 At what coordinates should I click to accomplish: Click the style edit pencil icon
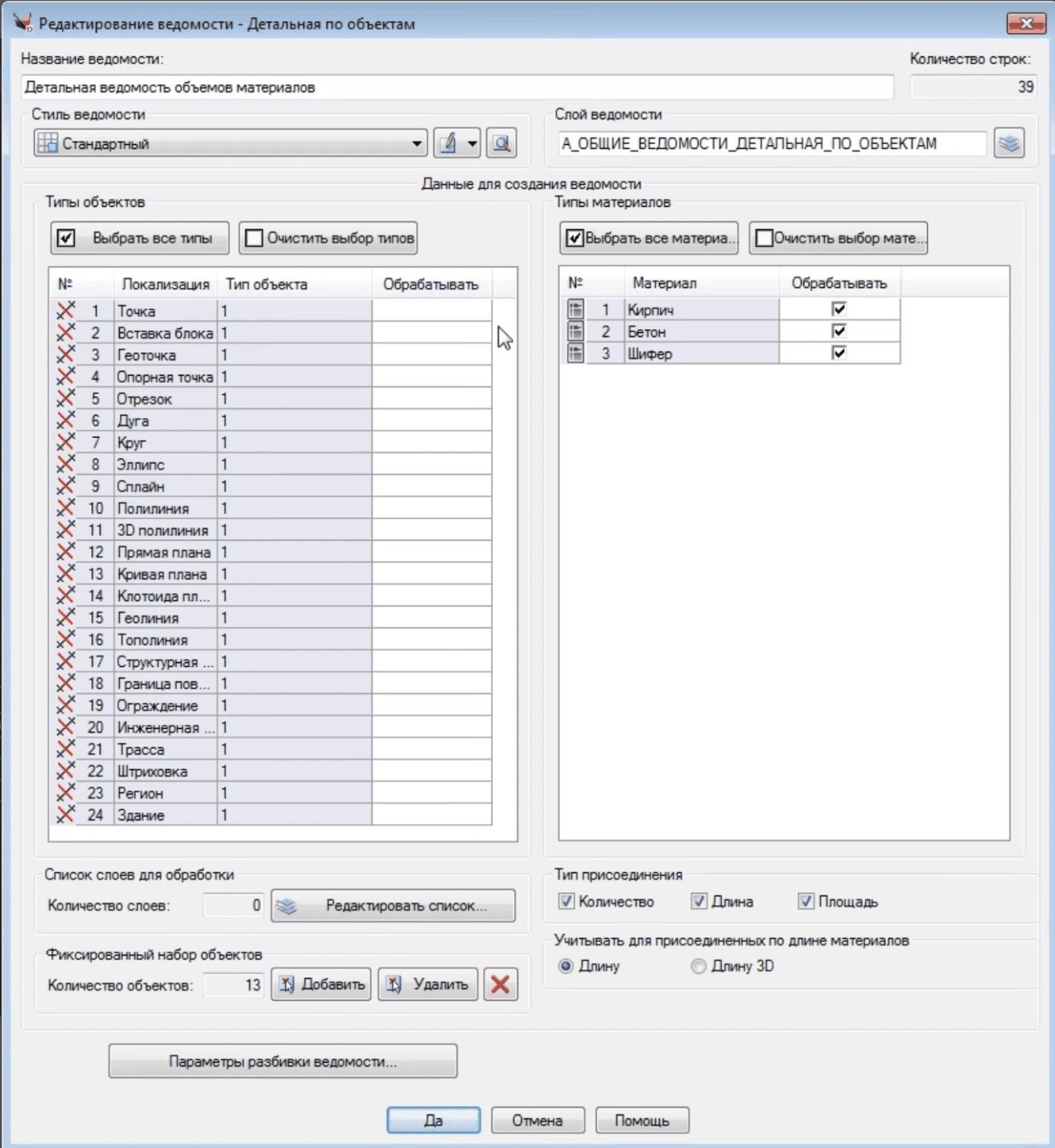coord(448,144)
